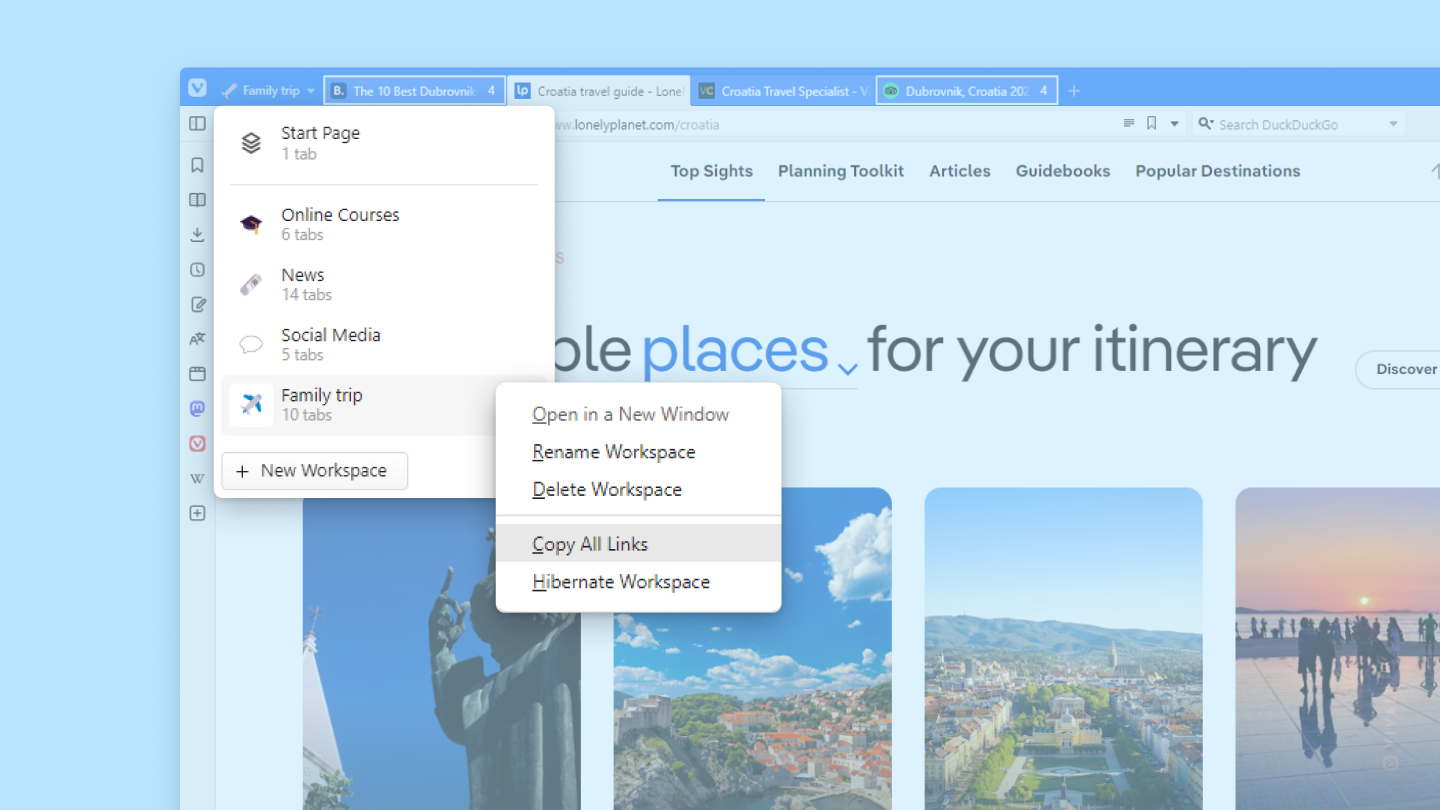The height and width of the screenshot is (810, 1440).
Task: Choose Open in a New Window
Action: click(x=638, y=414)
